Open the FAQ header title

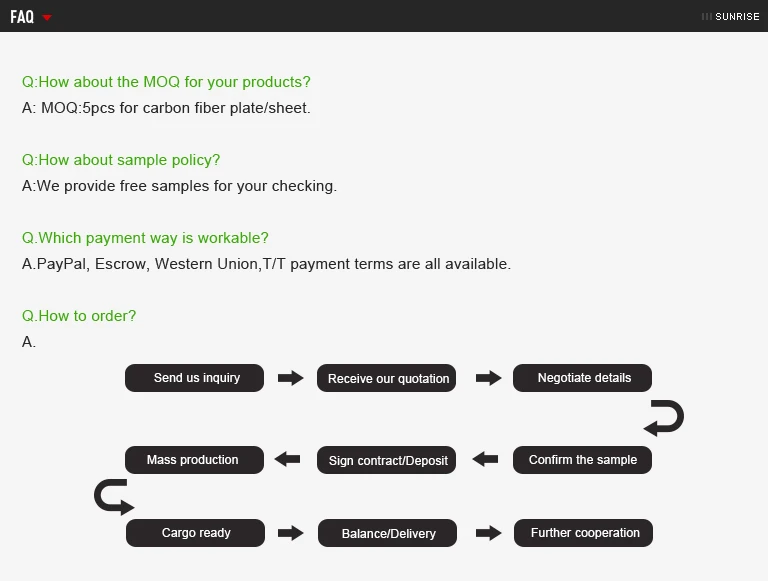point(22,17)
